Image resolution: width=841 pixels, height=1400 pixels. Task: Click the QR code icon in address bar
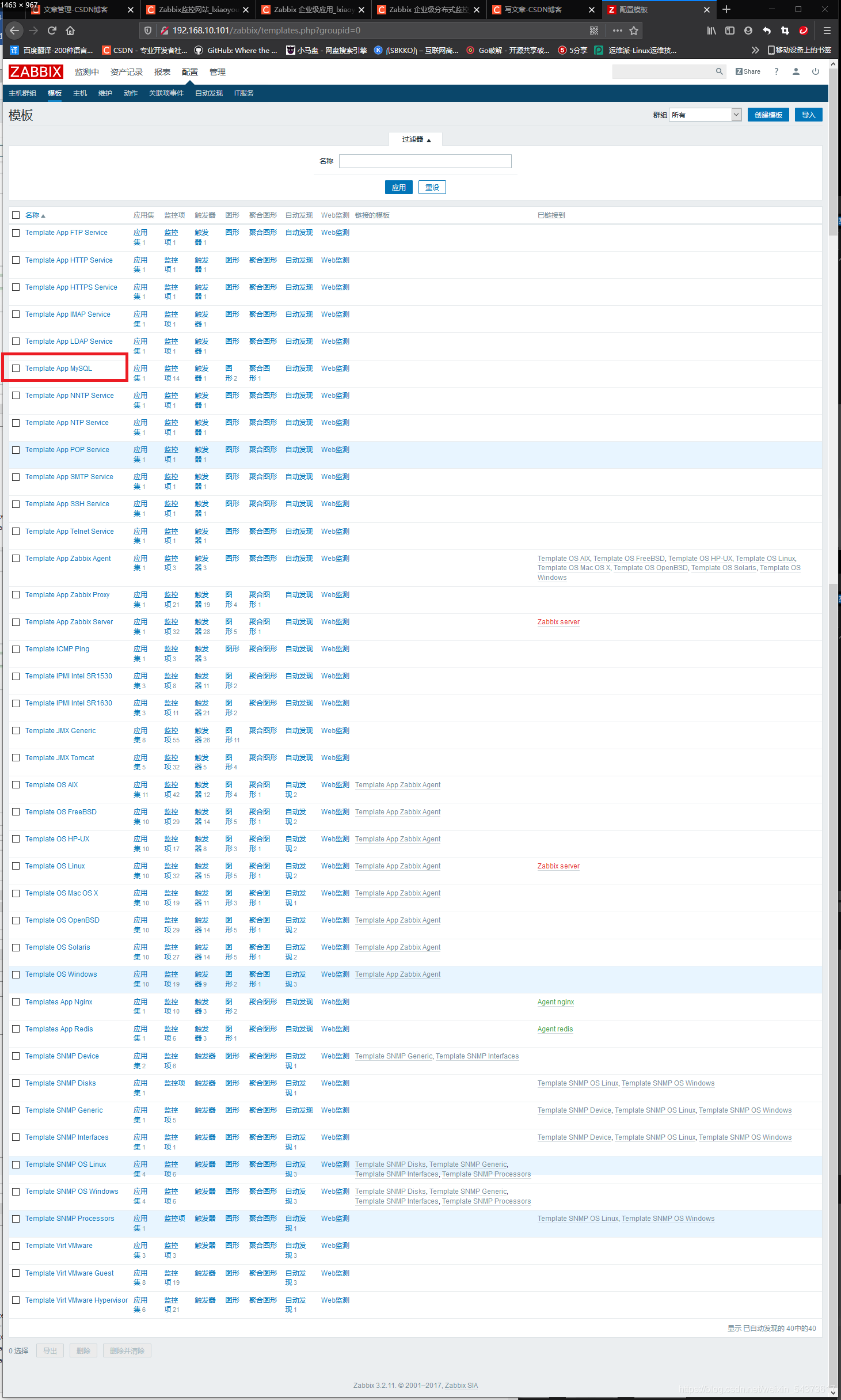594,31
